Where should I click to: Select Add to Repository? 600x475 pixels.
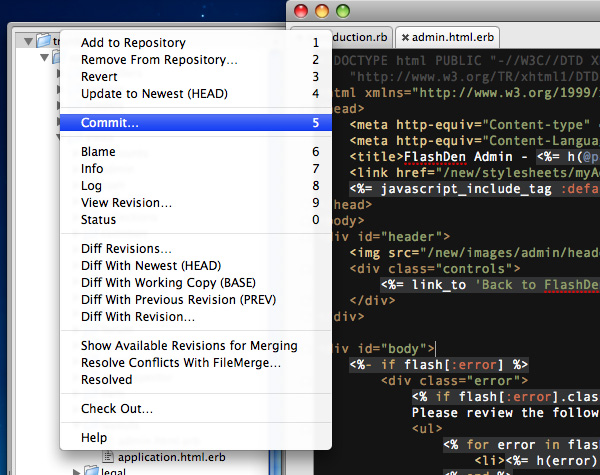[133, 43]
